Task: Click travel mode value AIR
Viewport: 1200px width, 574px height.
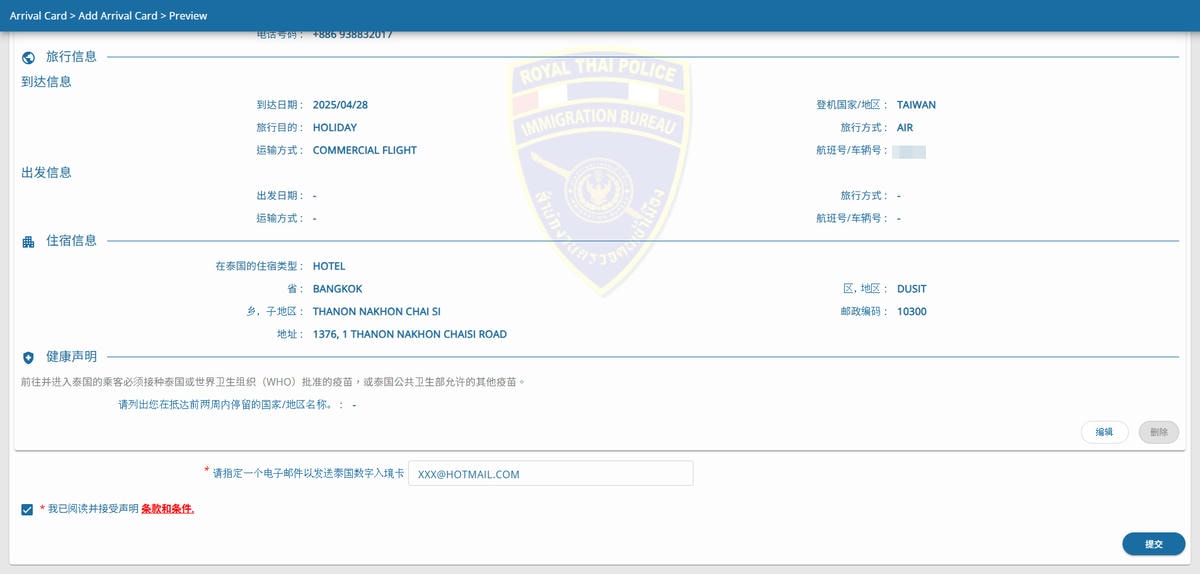Action: tap(905, 128)
